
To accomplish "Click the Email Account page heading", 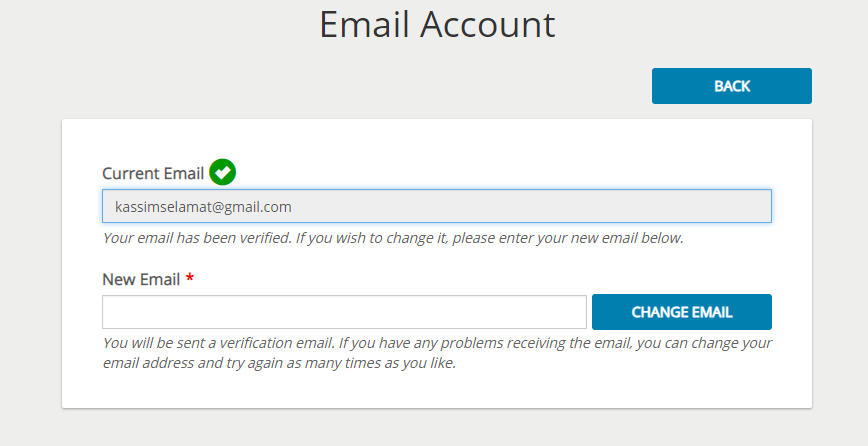I will point(437,24).
